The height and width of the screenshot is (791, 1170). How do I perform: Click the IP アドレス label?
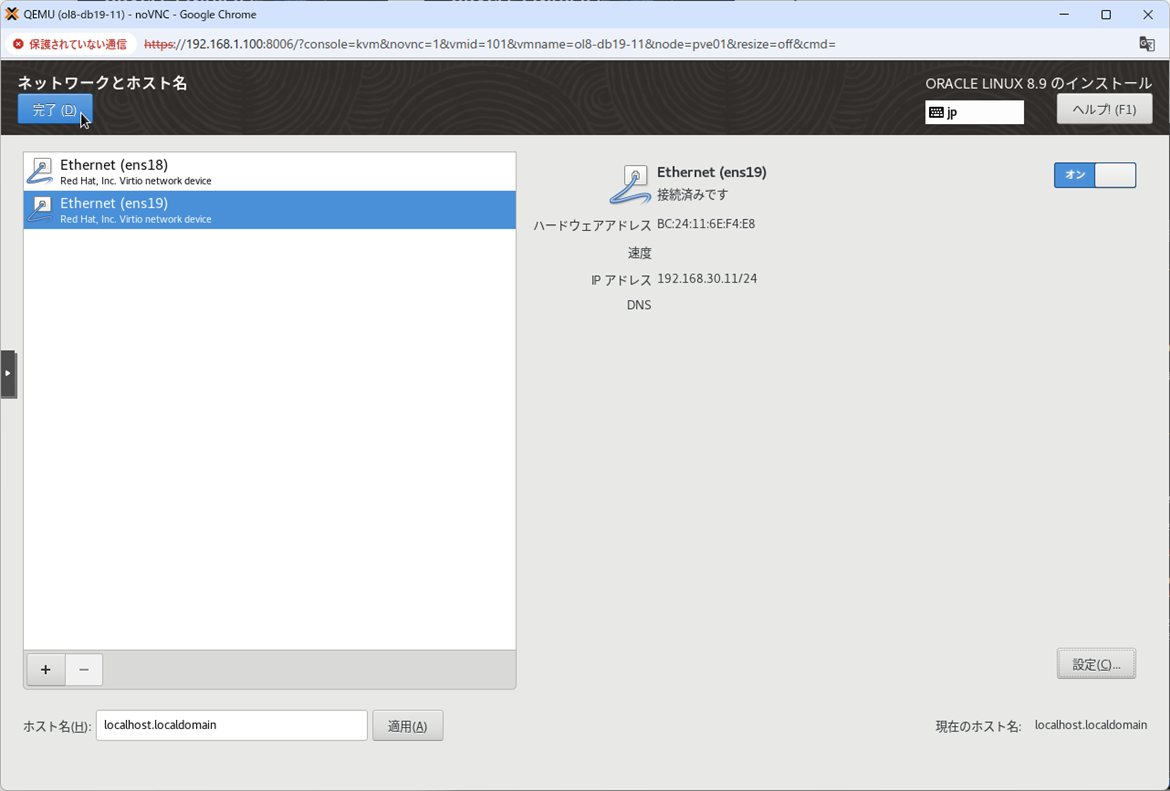pos(621,280)
